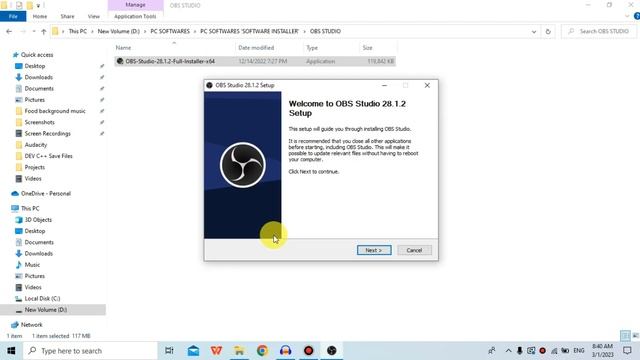Switch to the View ribbon tab
640x360 pixels.
pyautogui.click(x=93, y=16)
